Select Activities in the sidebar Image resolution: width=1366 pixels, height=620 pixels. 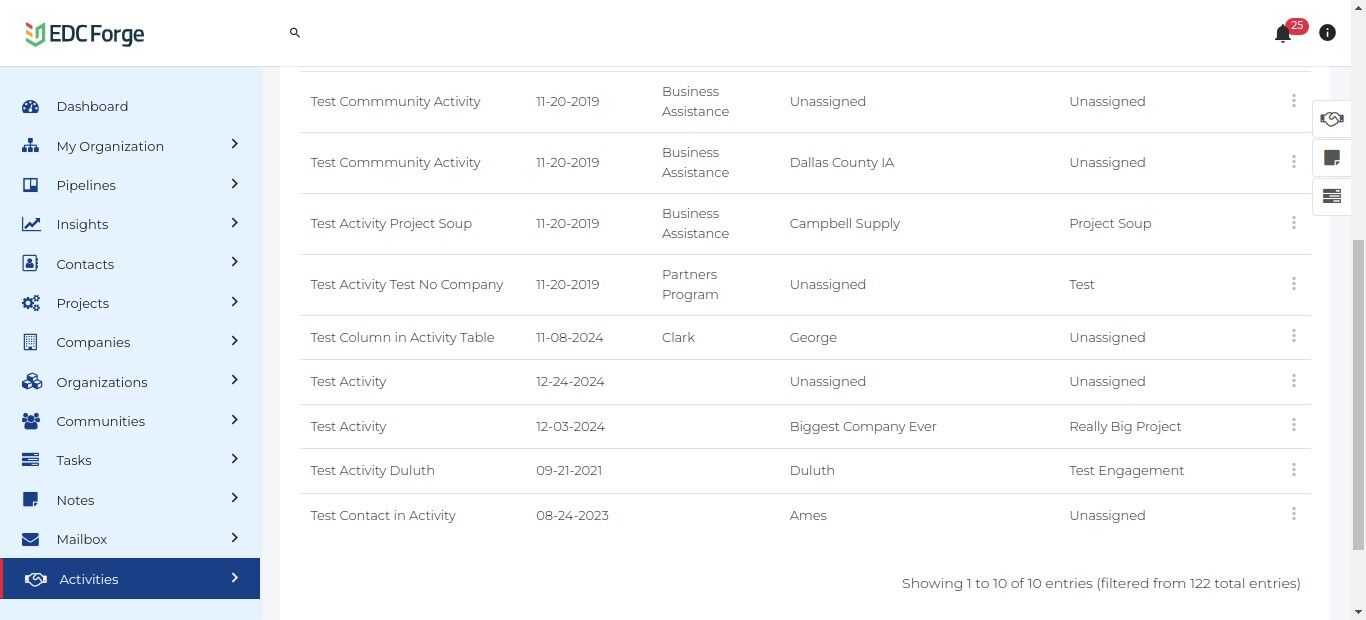tap(88, 579)
